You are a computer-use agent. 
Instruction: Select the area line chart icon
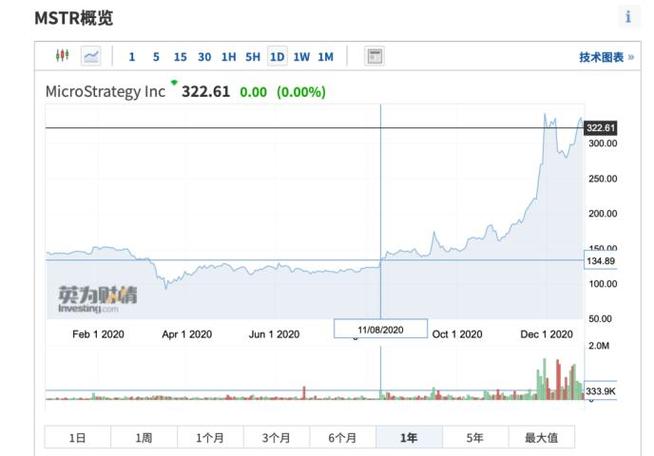[x=91, y=56]
